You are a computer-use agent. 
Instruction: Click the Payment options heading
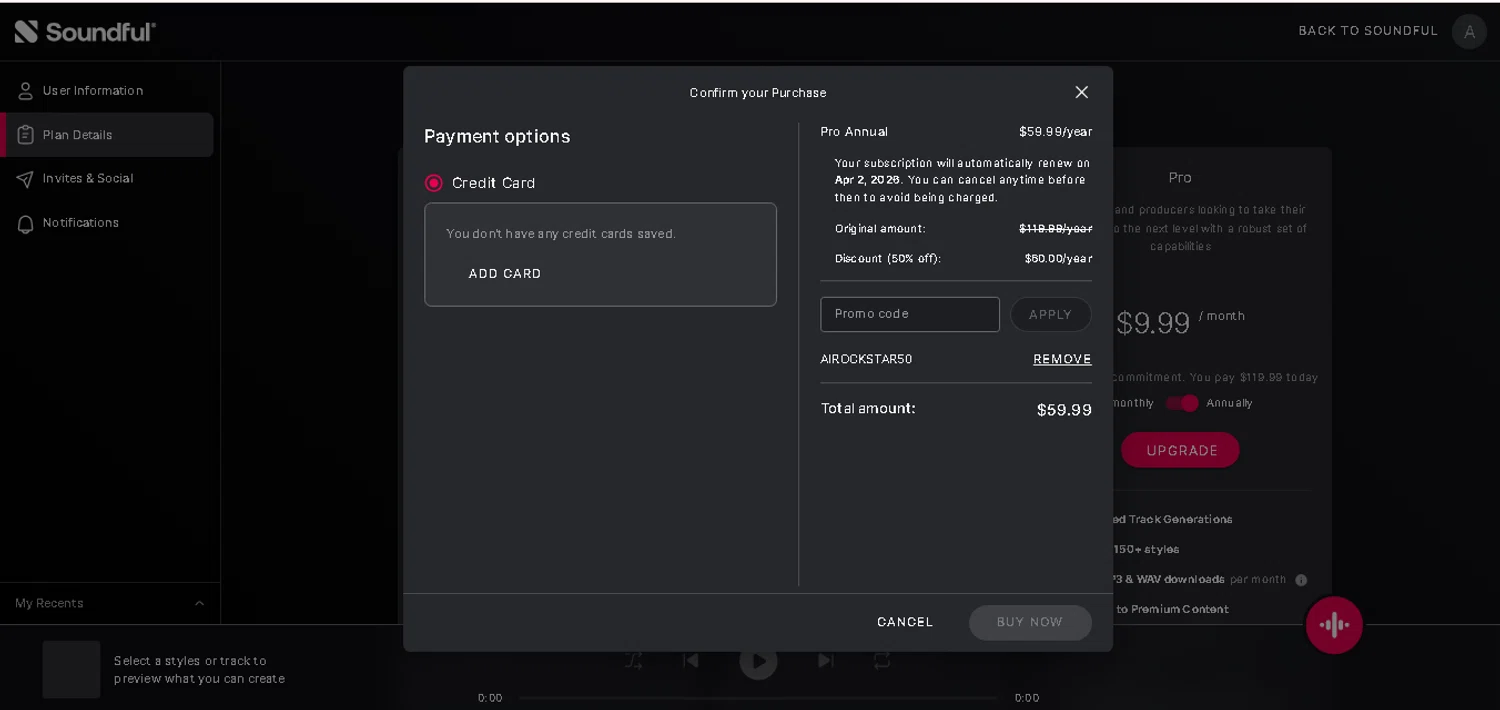(x=497, y=136)
